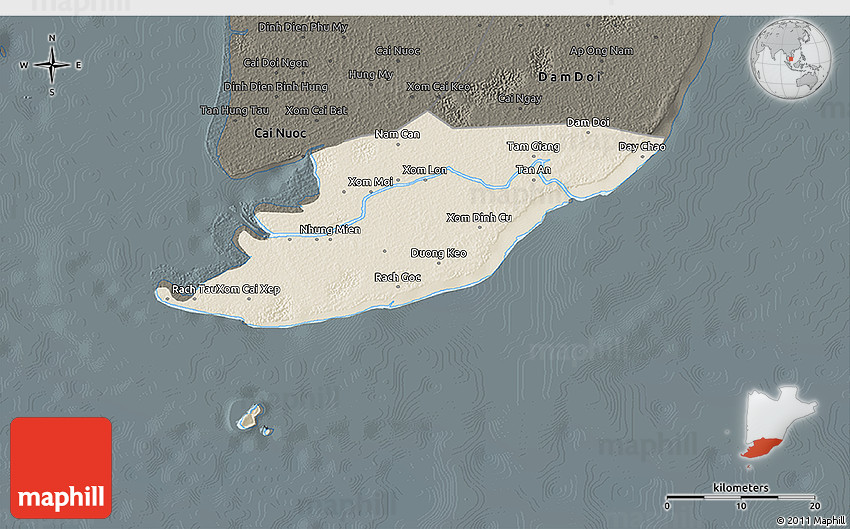The width and height of the screenshot is (850, 529).
Task: Select the Xom Moi label
Action: [x=370, y=182]
